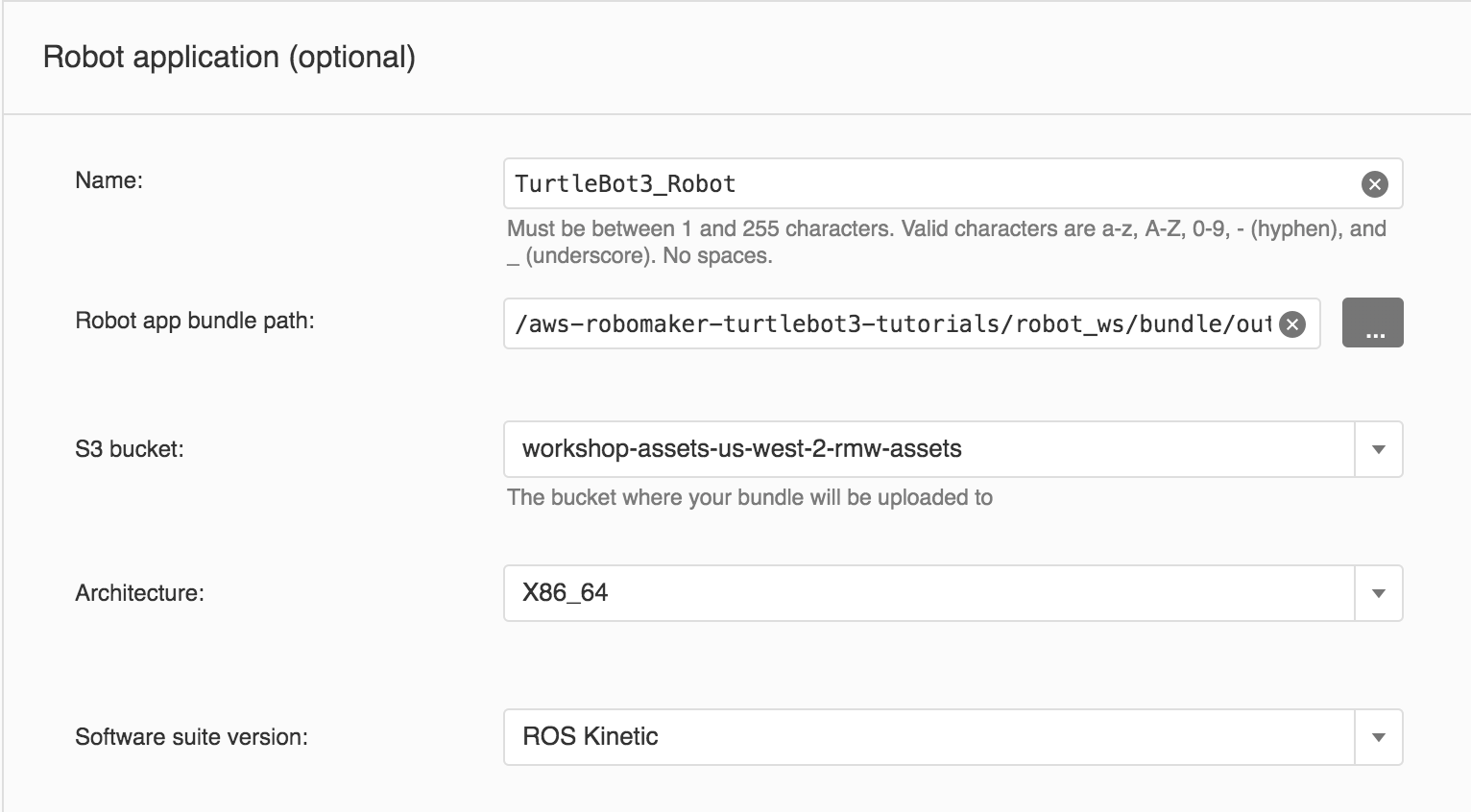Click the 'S3 bucket:' label
1471x812 pixels.
click(130, 449)
